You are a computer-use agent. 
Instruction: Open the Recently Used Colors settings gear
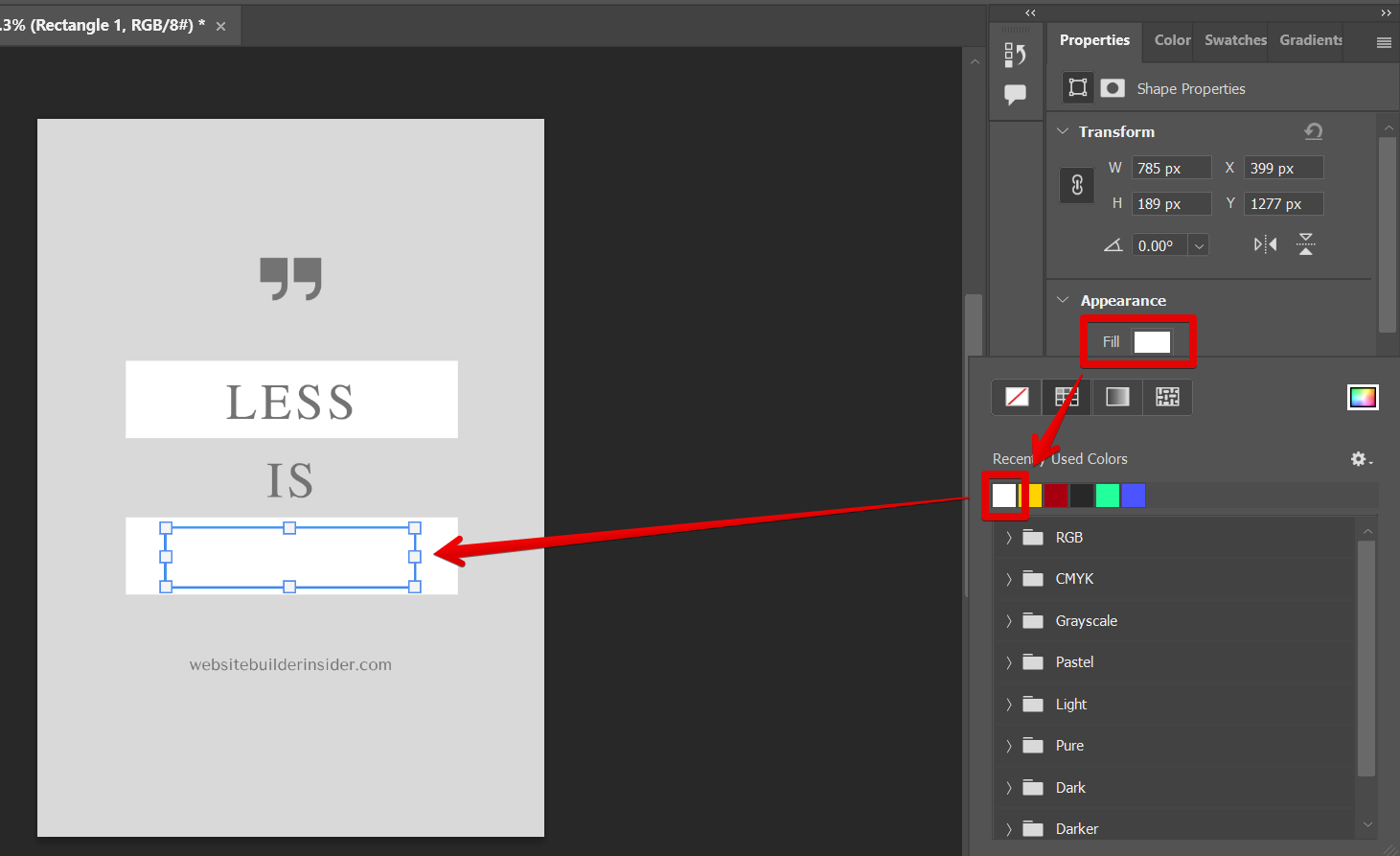point(1359,458)
